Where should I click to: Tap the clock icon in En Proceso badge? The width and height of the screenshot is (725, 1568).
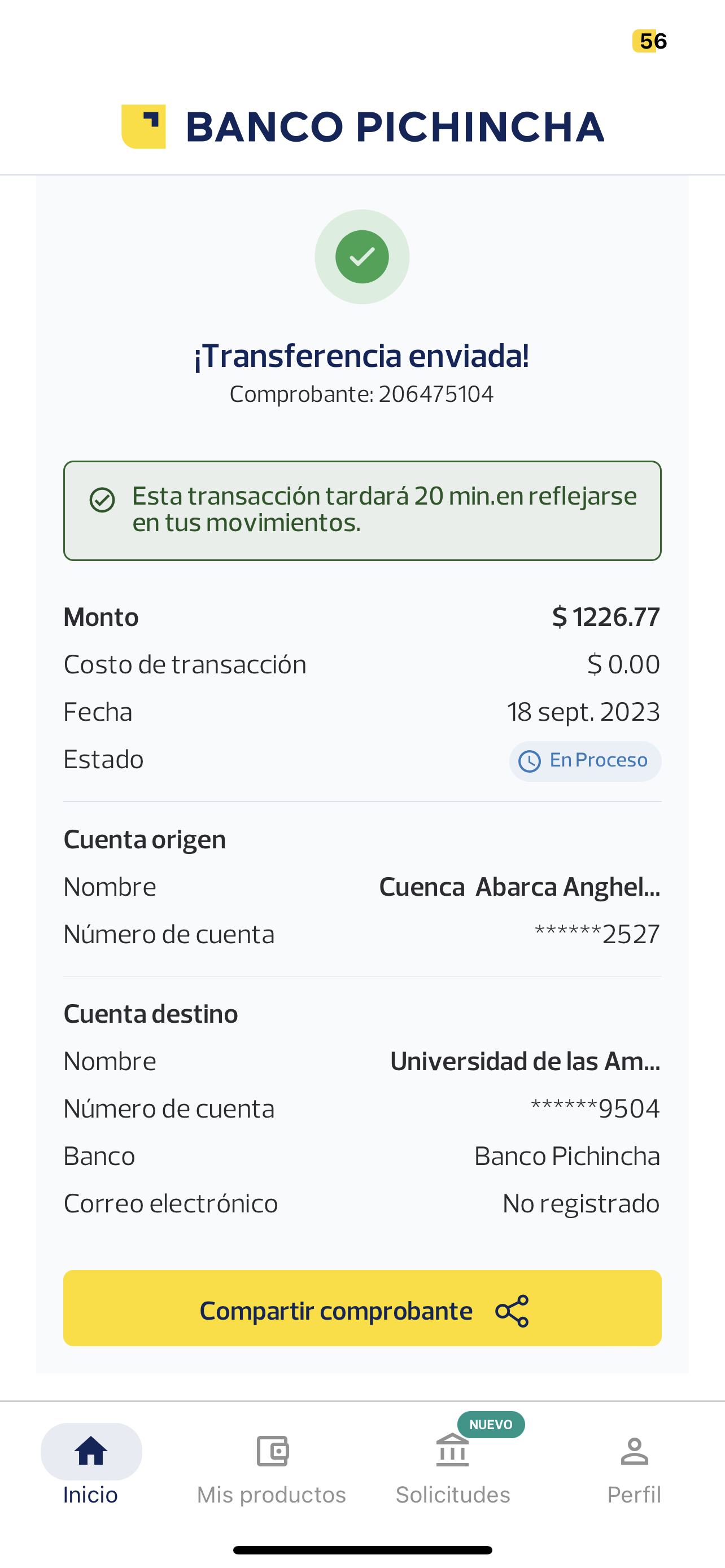tap(529, 761)
